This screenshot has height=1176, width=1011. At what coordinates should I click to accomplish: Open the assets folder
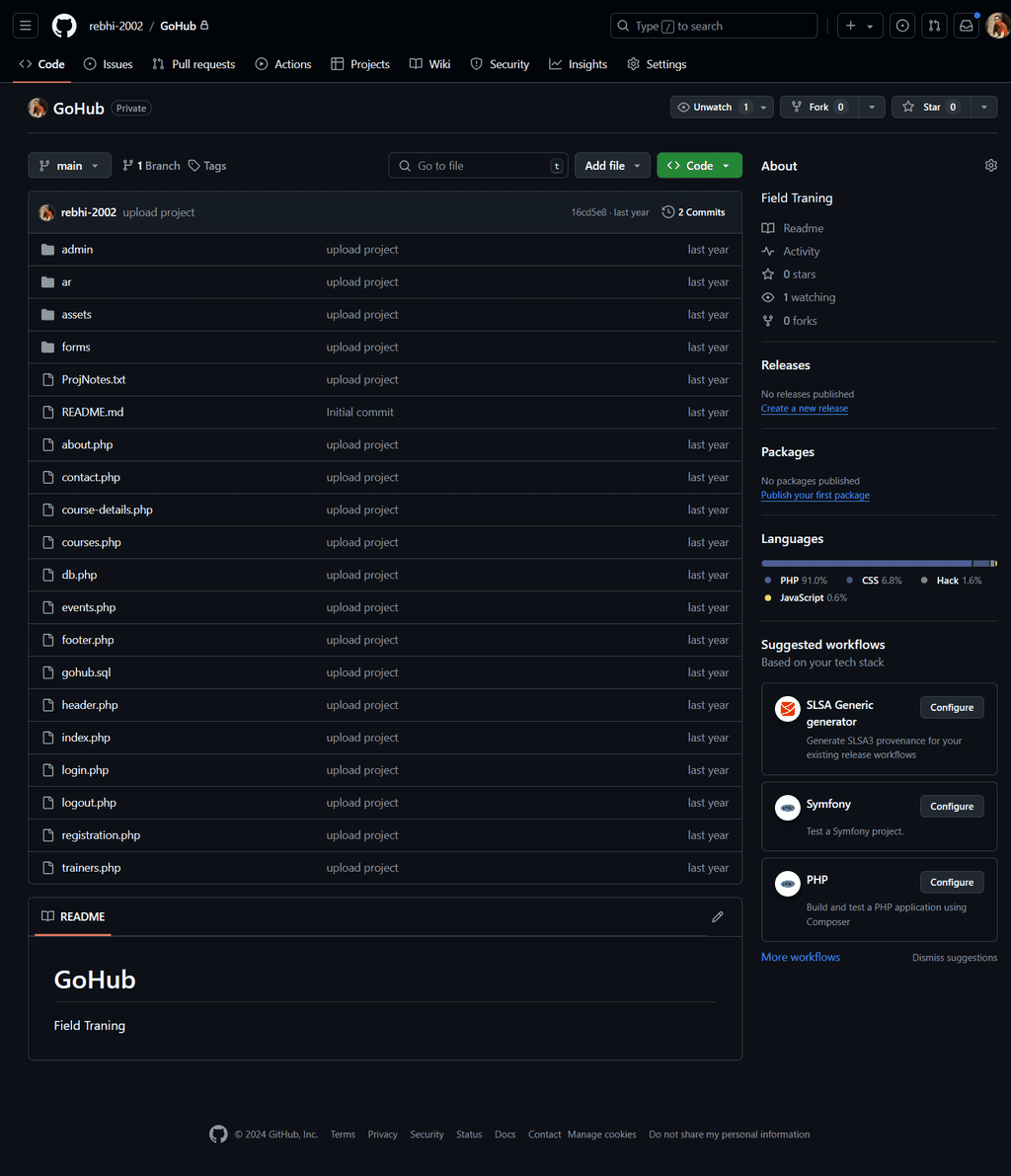pyautogui.click(x=76, y=315)
